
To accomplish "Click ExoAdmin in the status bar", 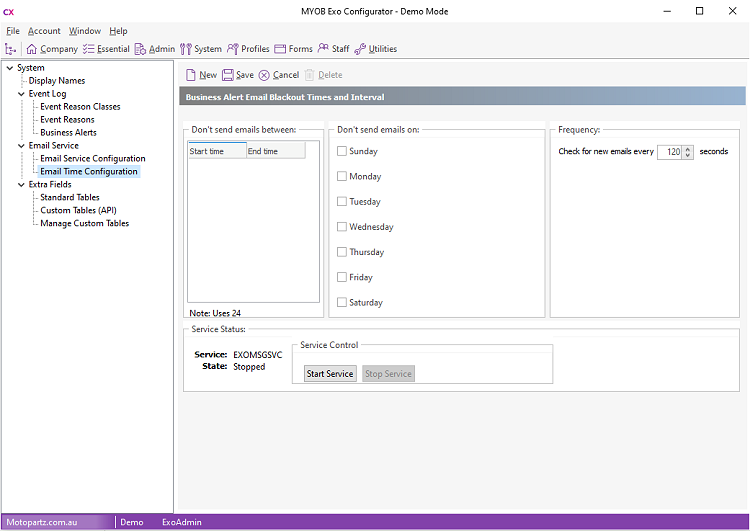I will pos(182,522).
